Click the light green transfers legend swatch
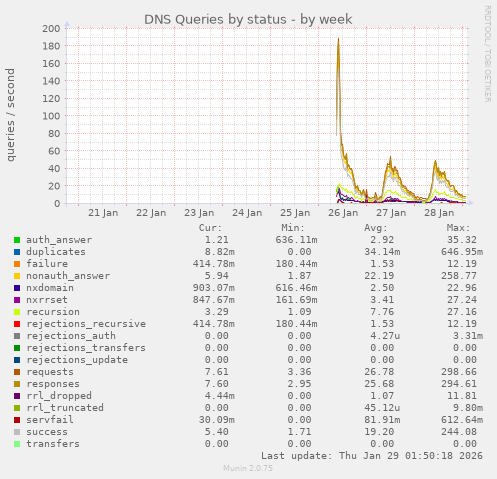The height and width of the screenshot is (479, 497). 17,444
